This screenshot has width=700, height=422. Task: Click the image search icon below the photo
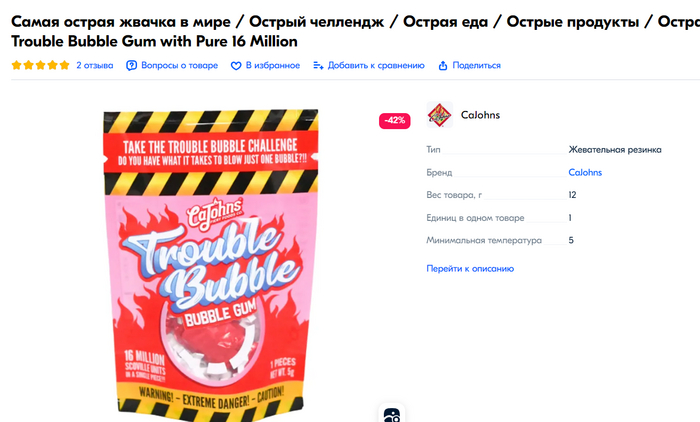(392, 414)
